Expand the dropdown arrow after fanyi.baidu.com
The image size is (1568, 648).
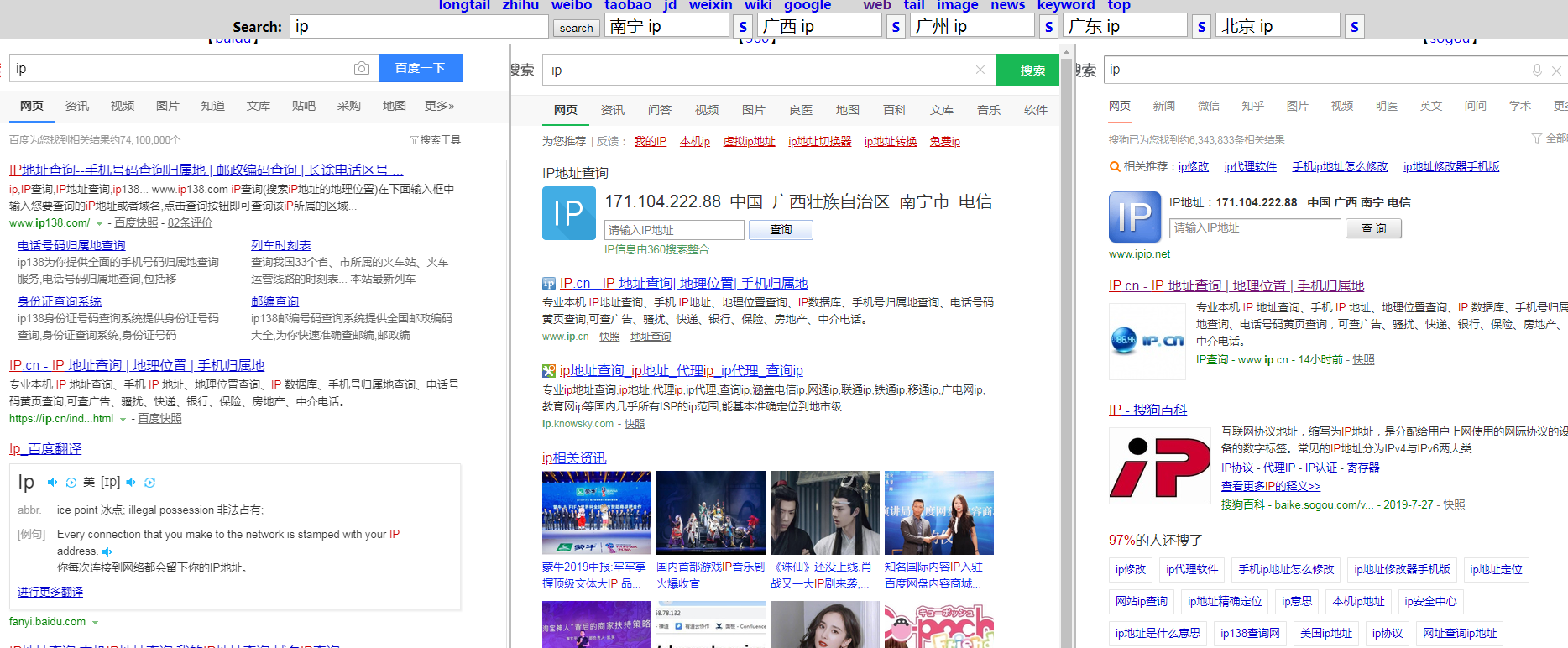click(95, 623)
